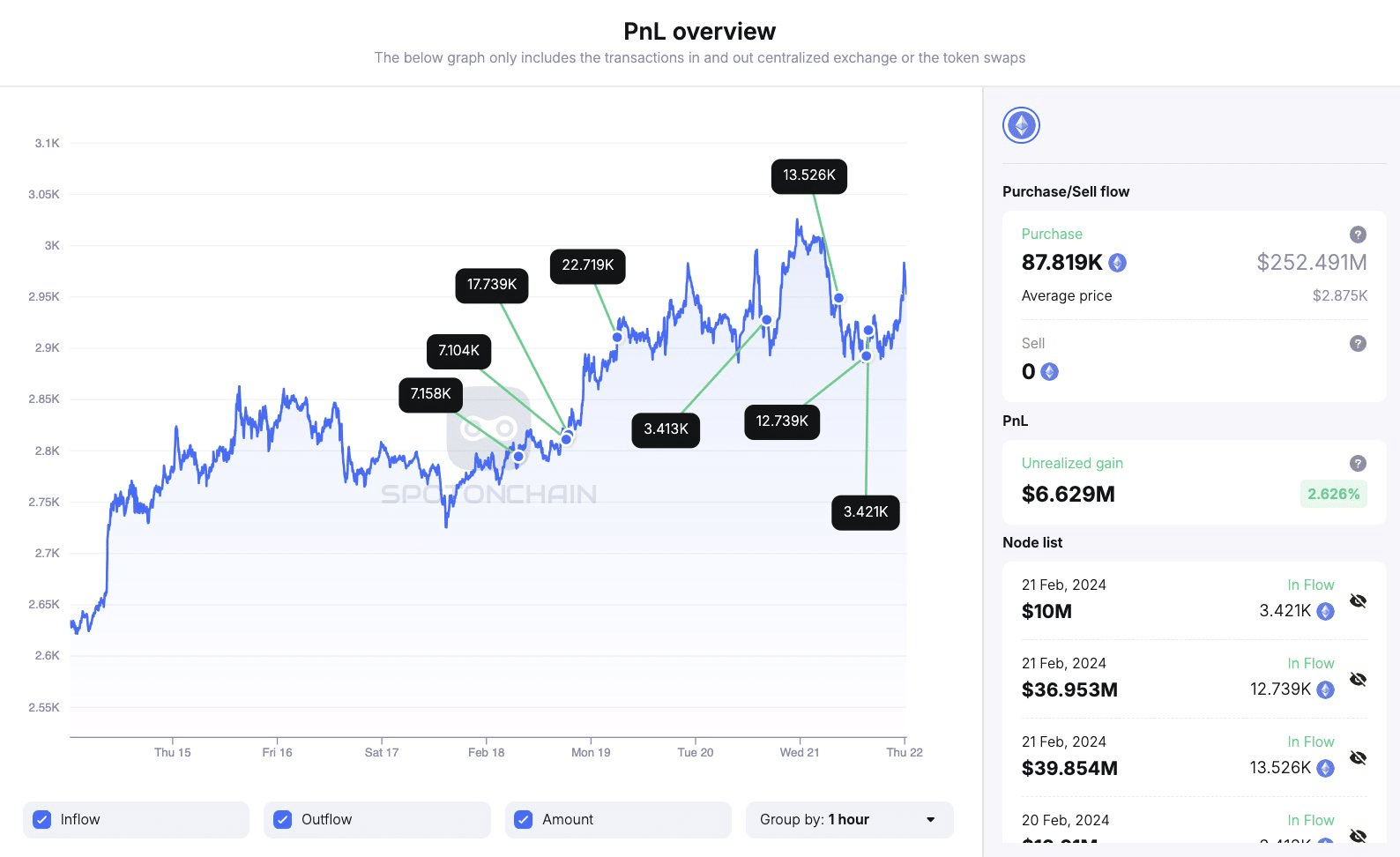This screenshot has height=857, width=1400.
Task: Select the 2.626% gain badge
Action: coord(1333,495)
